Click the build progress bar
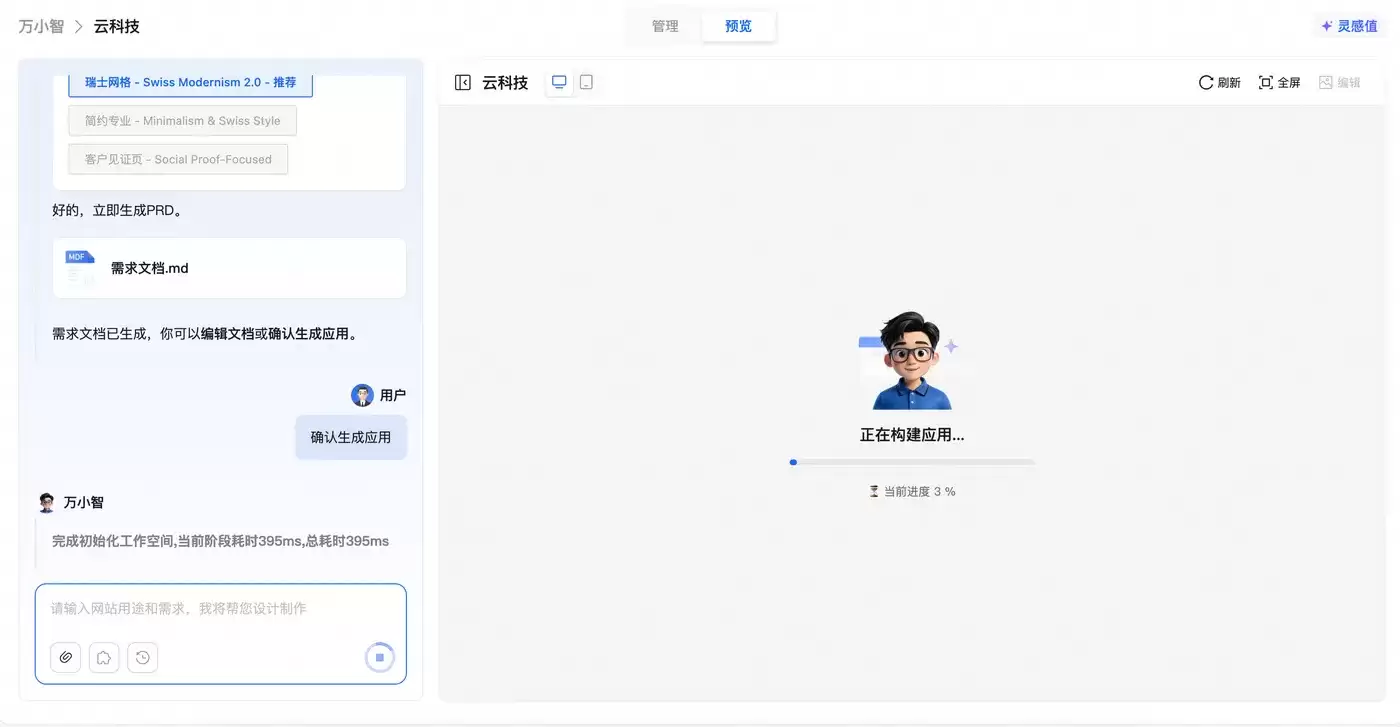This screenshot has height=727, width=1400. [x=912, y=462]
